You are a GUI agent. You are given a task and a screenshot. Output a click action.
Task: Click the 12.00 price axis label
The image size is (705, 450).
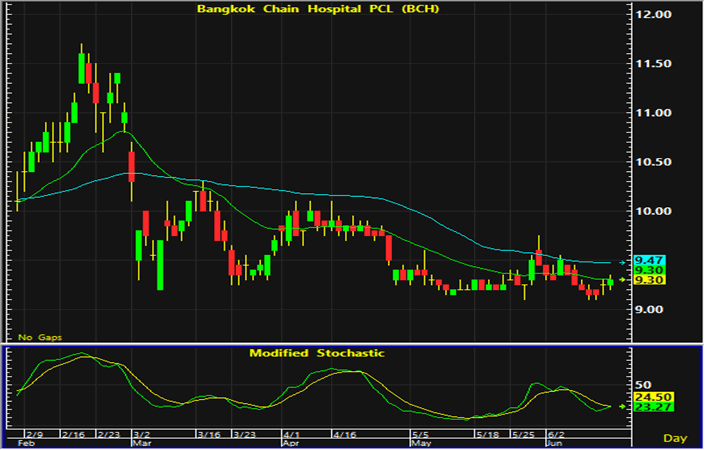(653, 14)
